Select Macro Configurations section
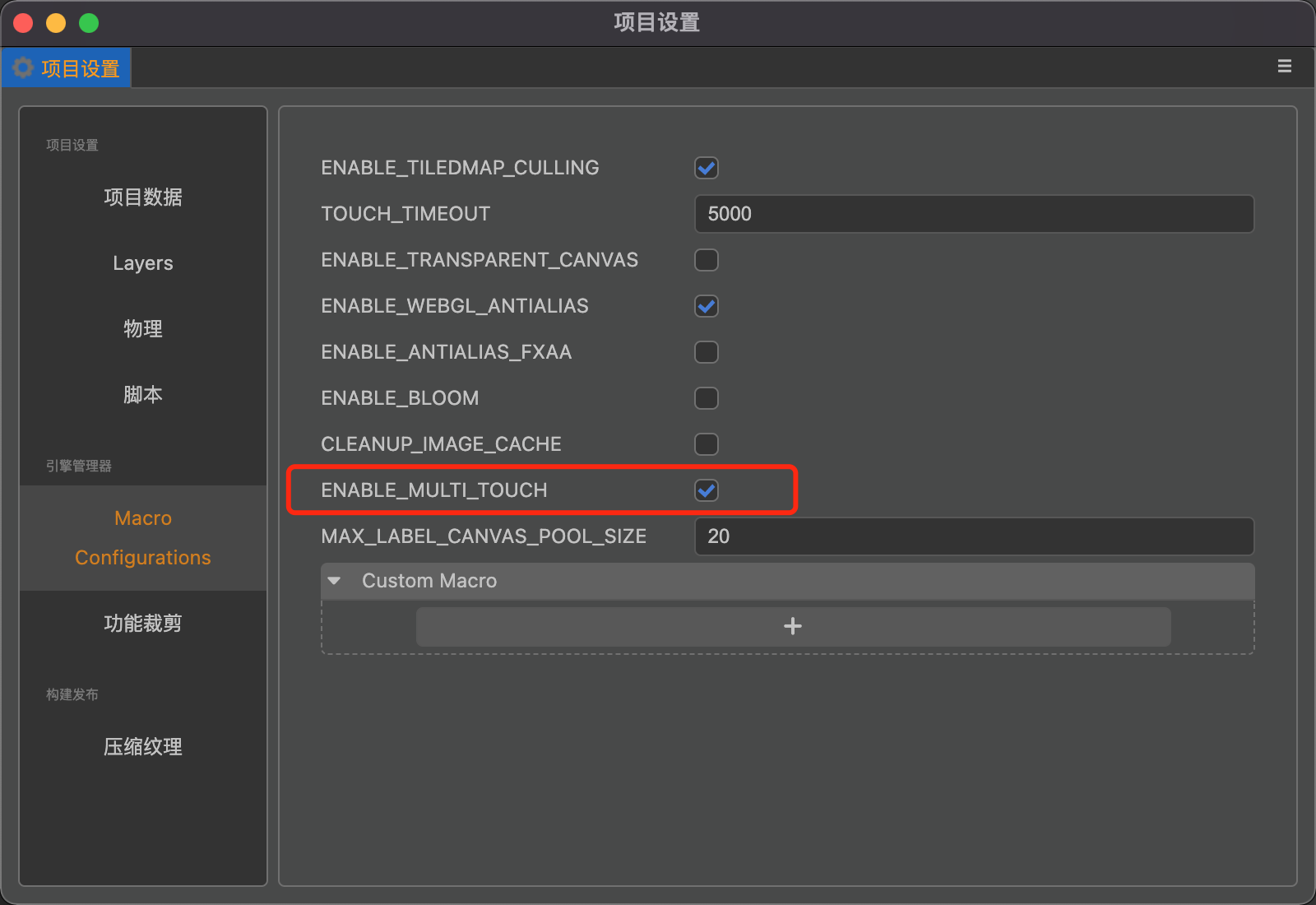The width and height of the screenshot is (1316, 905). click(143, 538)
